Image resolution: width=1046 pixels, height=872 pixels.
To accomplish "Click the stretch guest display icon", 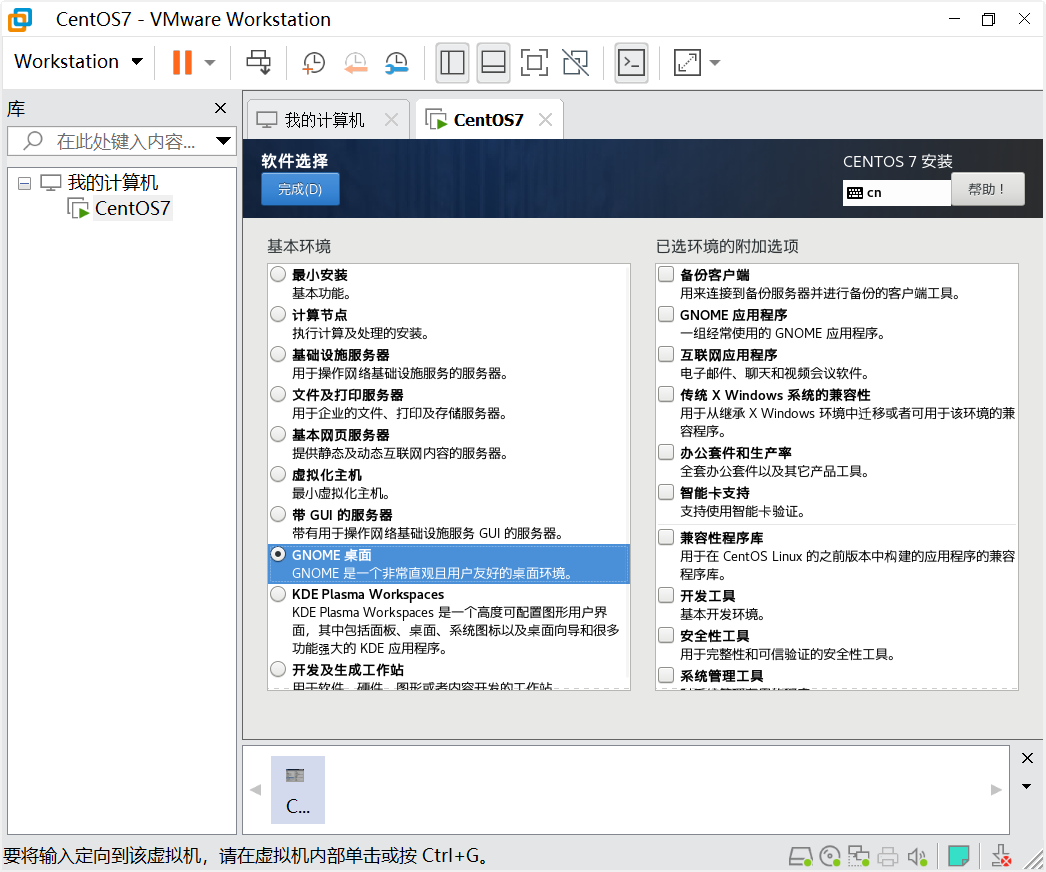I will click(687, 63).
